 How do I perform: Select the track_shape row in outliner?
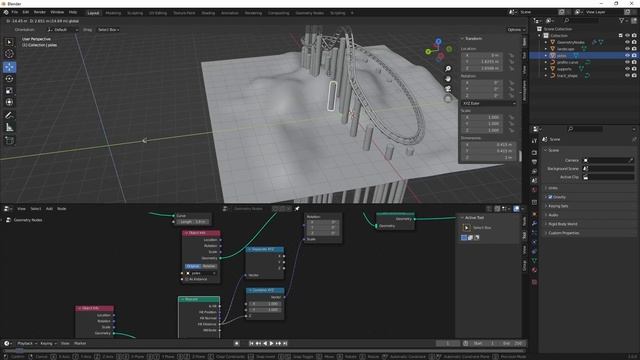click(x=567, y=76)
